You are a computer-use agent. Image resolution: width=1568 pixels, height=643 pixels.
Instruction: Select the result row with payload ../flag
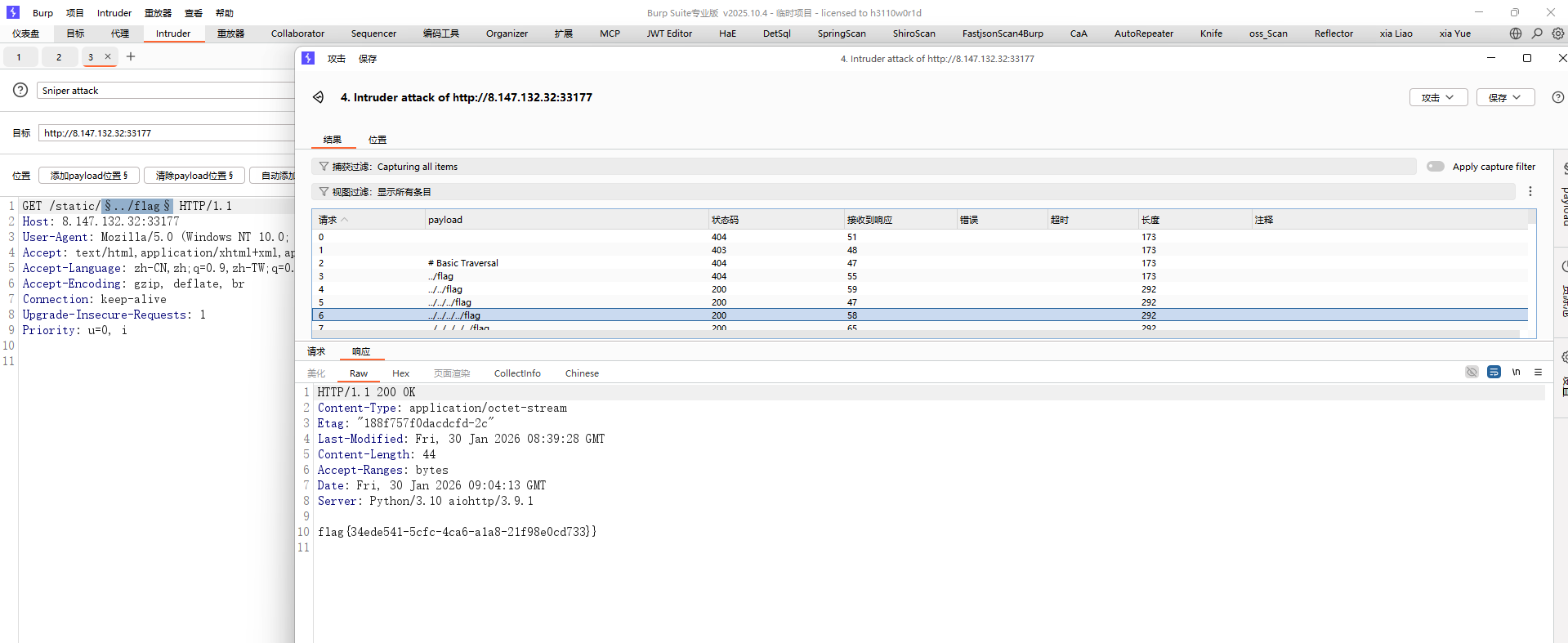[x=919, y=276]
